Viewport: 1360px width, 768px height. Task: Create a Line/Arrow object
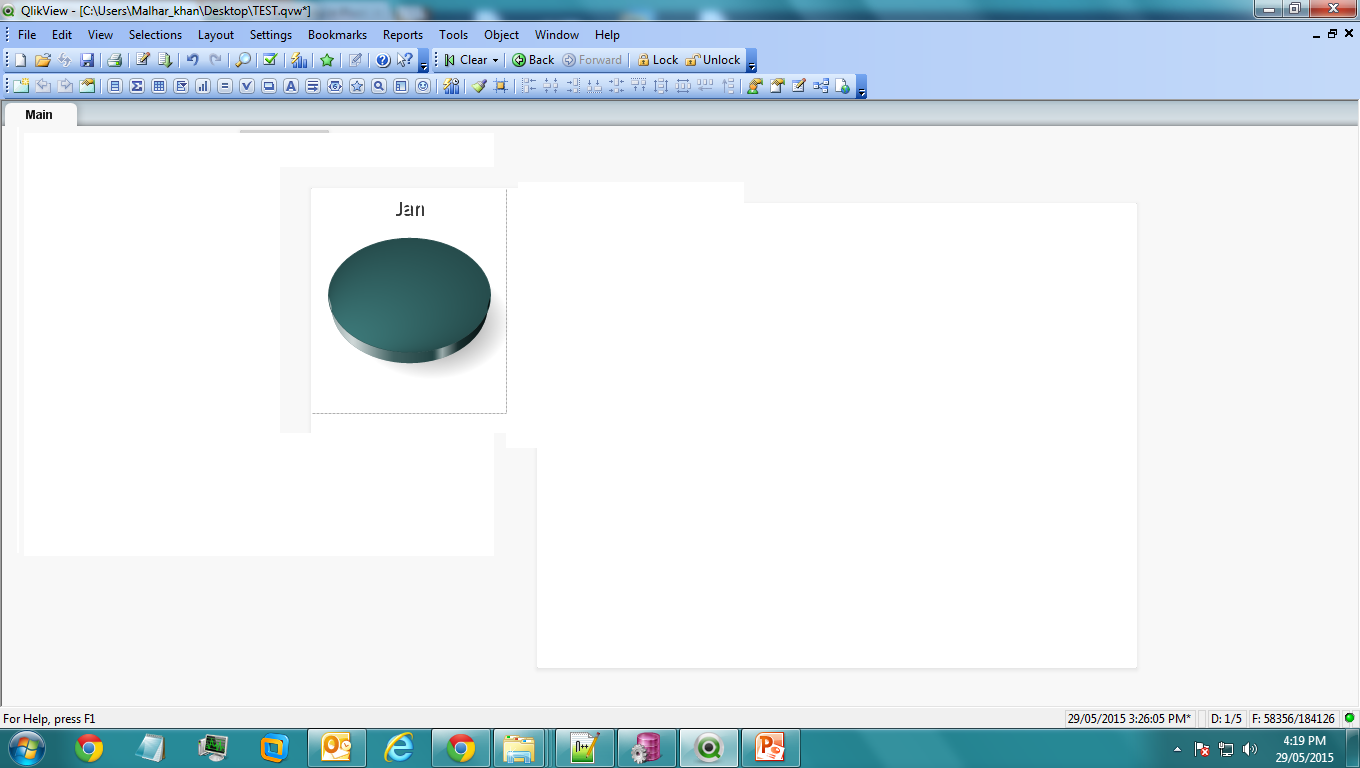click(x=313, y=86)
